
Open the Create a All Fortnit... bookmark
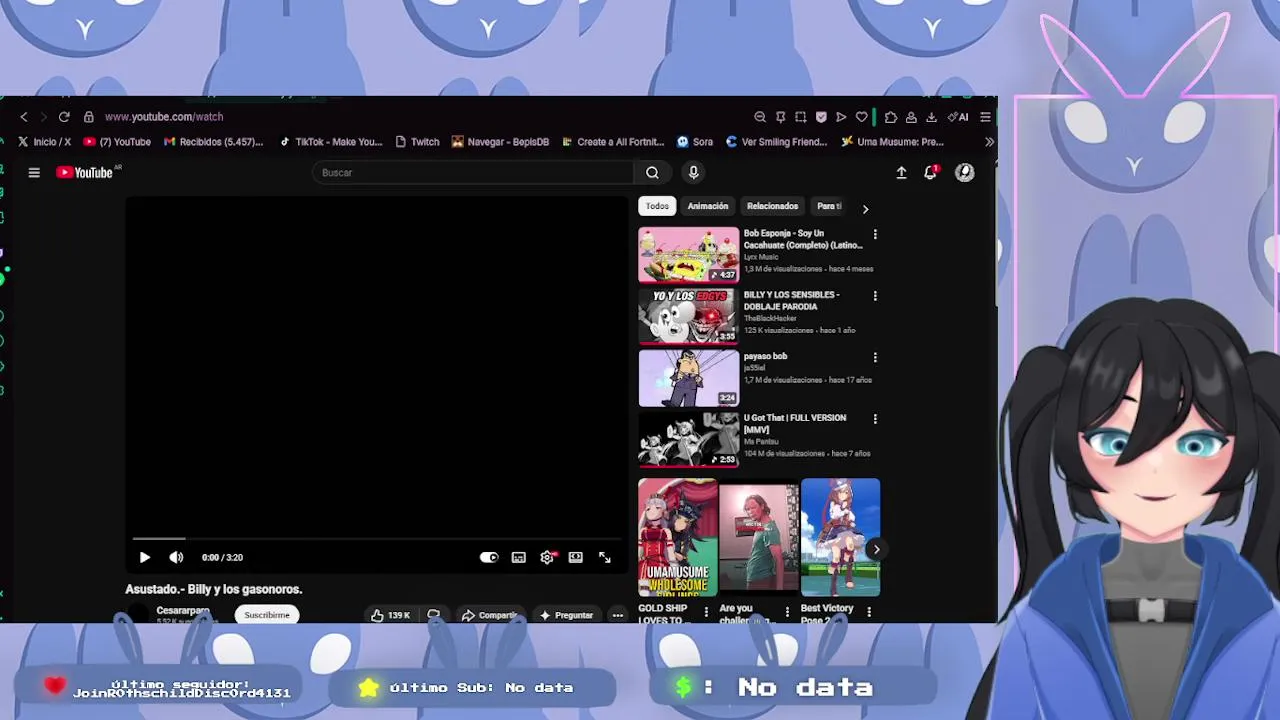tap(614, 142)
